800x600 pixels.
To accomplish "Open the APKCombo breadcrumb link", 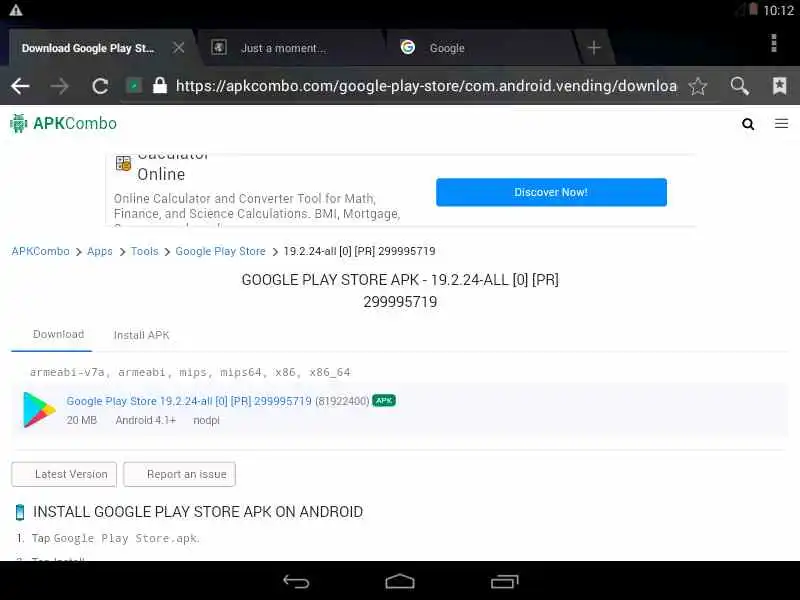I will (x=40, y=252).
